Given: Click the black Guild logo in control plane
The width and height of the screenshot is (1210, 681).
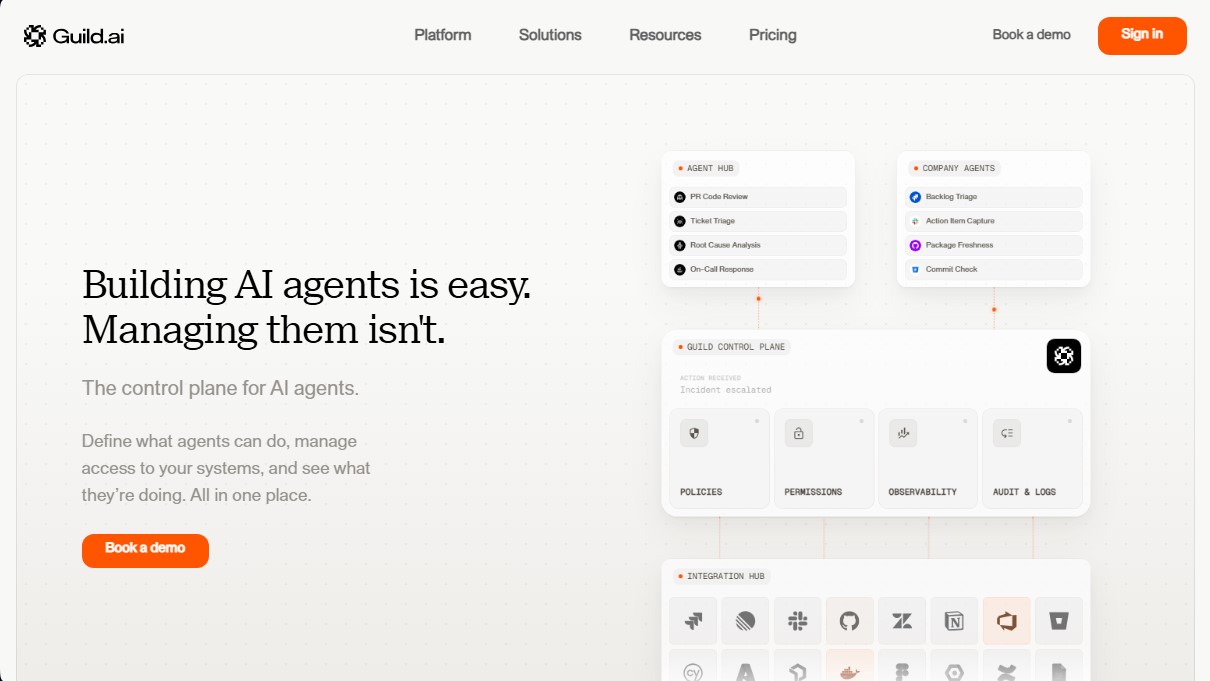Looking at the screenshot, I should pyautogui.click(x=1064, y=356).
